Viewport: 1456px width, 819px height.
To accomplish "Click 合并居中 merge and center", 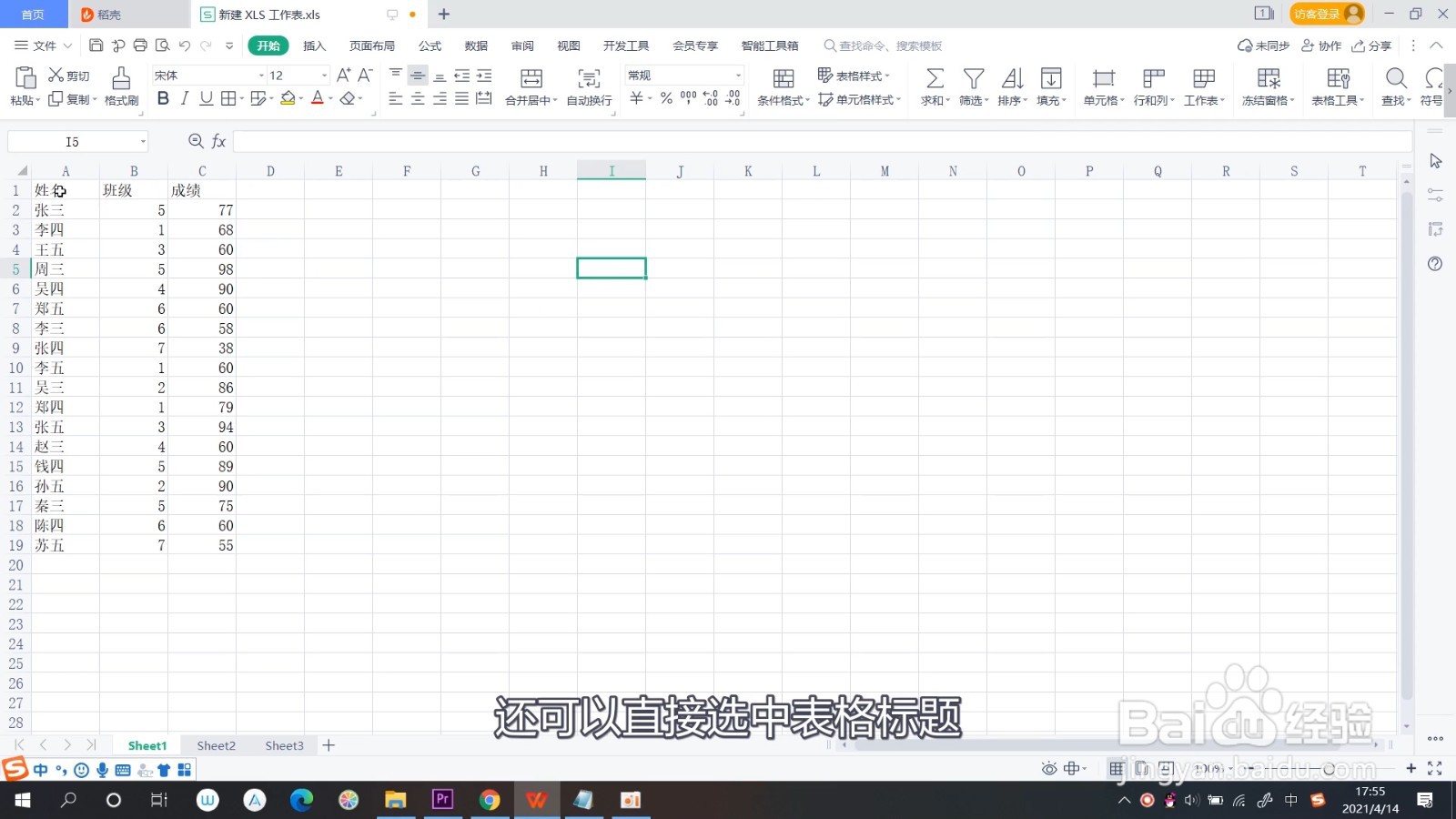I will pyautogui.click(x=531, y=86).
